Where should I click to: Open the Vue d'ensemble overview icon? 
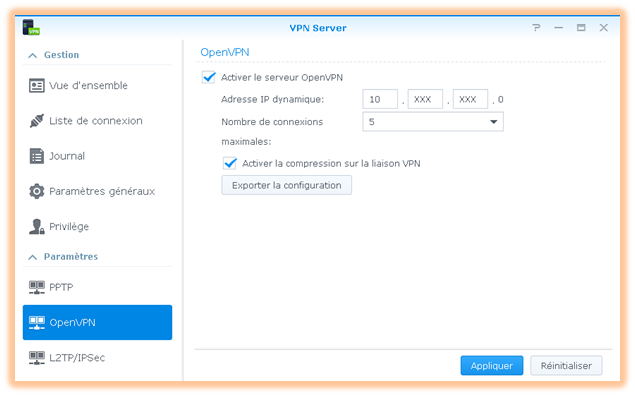(x=36, y=85)
